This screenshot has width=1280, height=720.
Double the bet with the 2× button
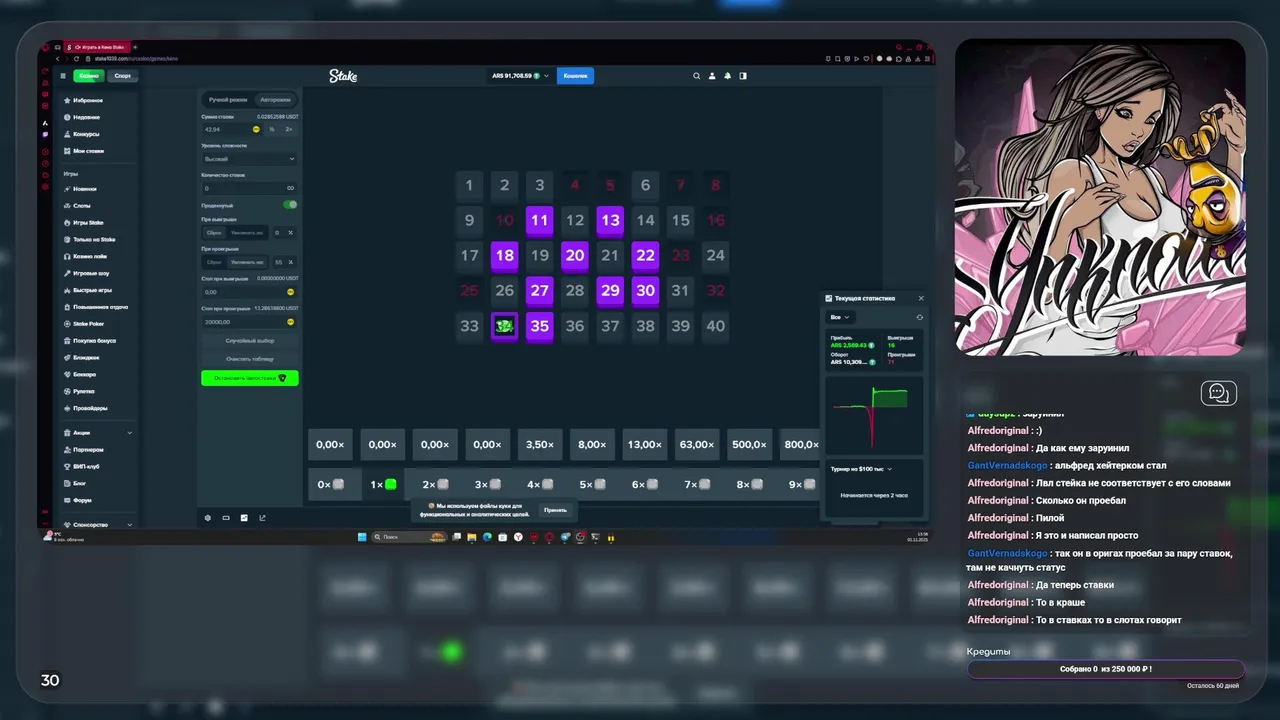point(289,129)
